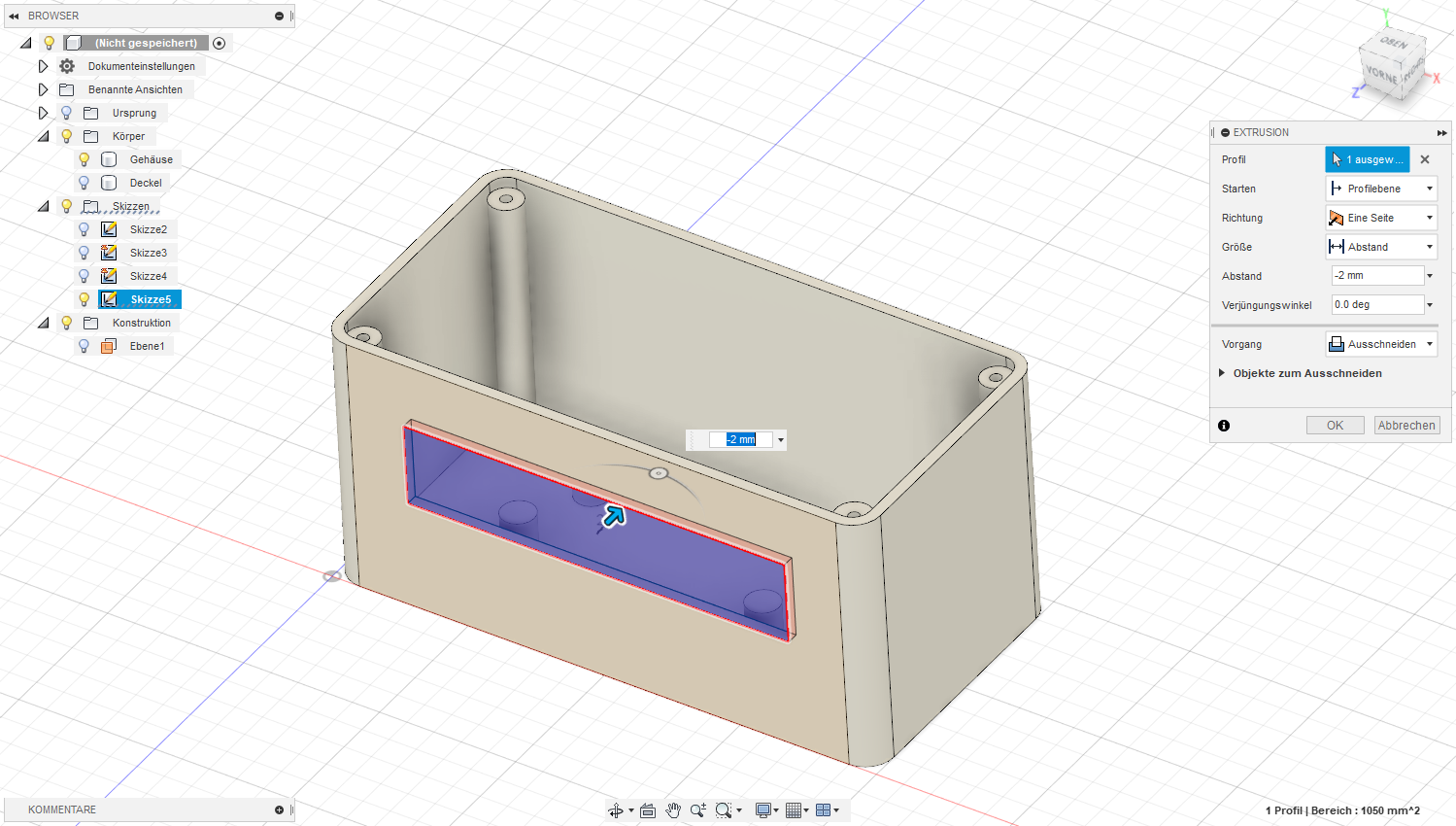
Task: Click the Kommentare panel plus icon
Action: point(279,809)
